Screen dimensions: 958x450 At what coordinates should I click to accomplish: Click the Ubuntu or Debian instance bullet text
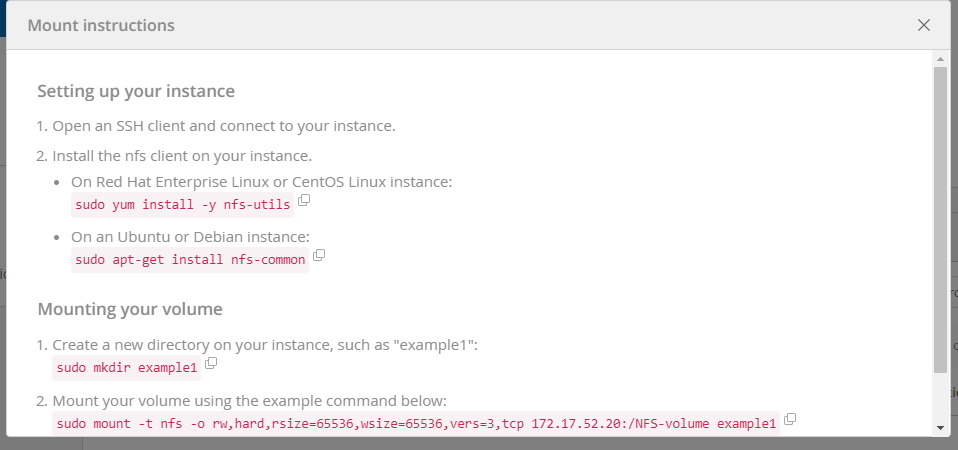tap(190, 237)
